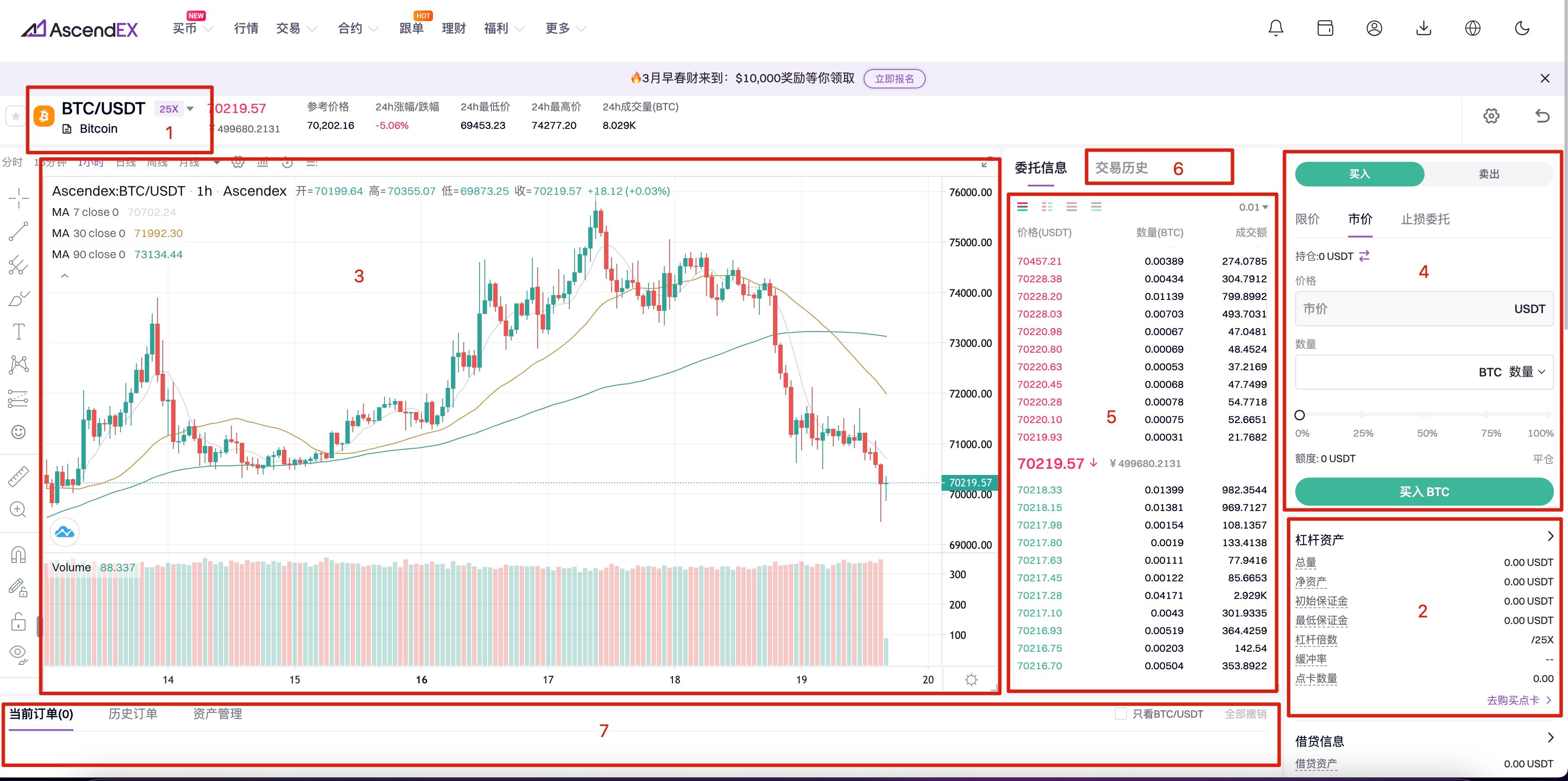Click the 数量 BTC input field

(x=1382, y=372)
